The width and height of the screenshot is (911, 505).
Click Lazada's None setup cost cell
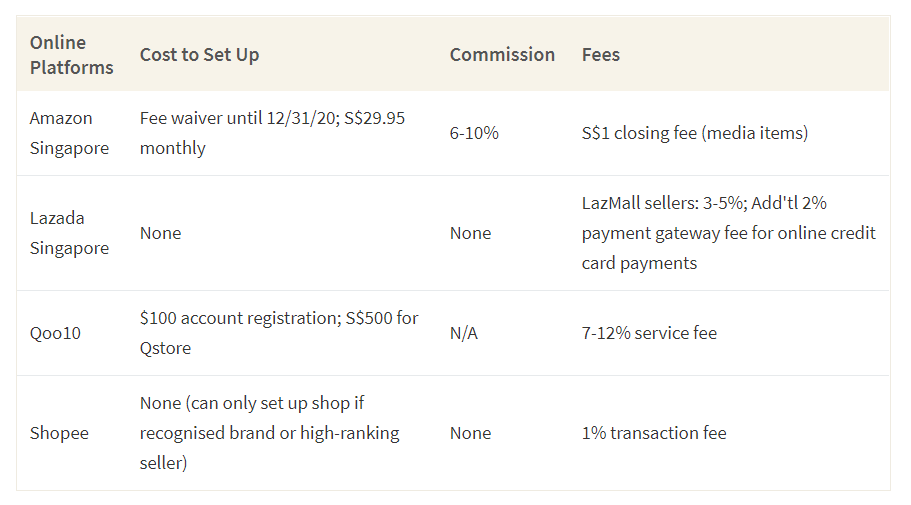click(160, 233)
